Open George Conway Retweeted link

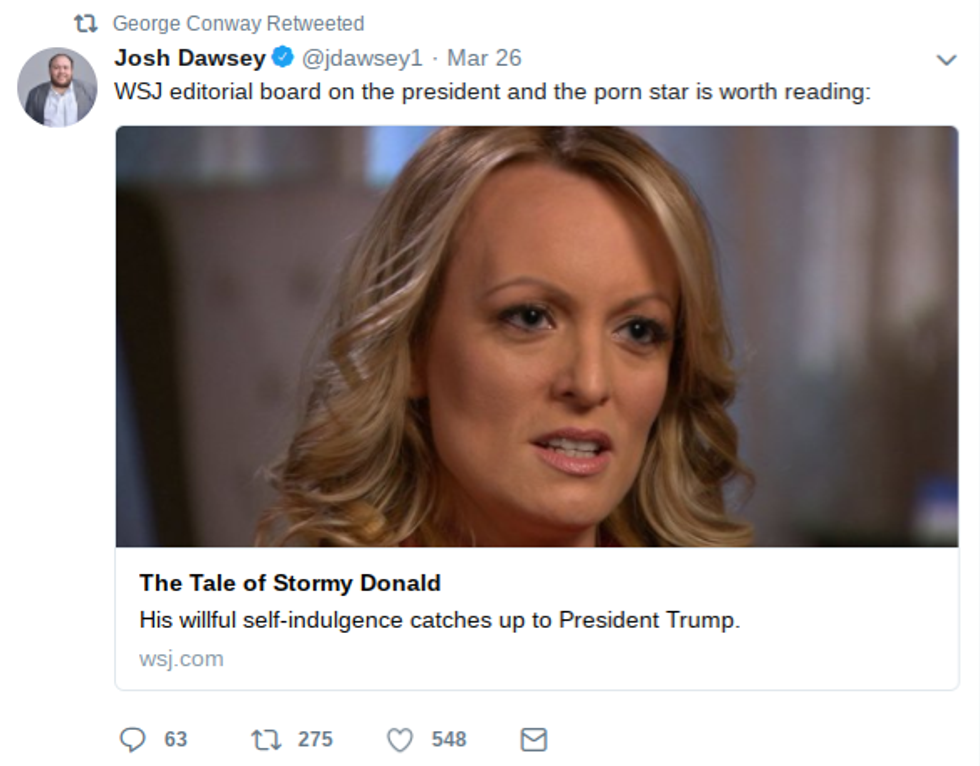tap(238, 23)
